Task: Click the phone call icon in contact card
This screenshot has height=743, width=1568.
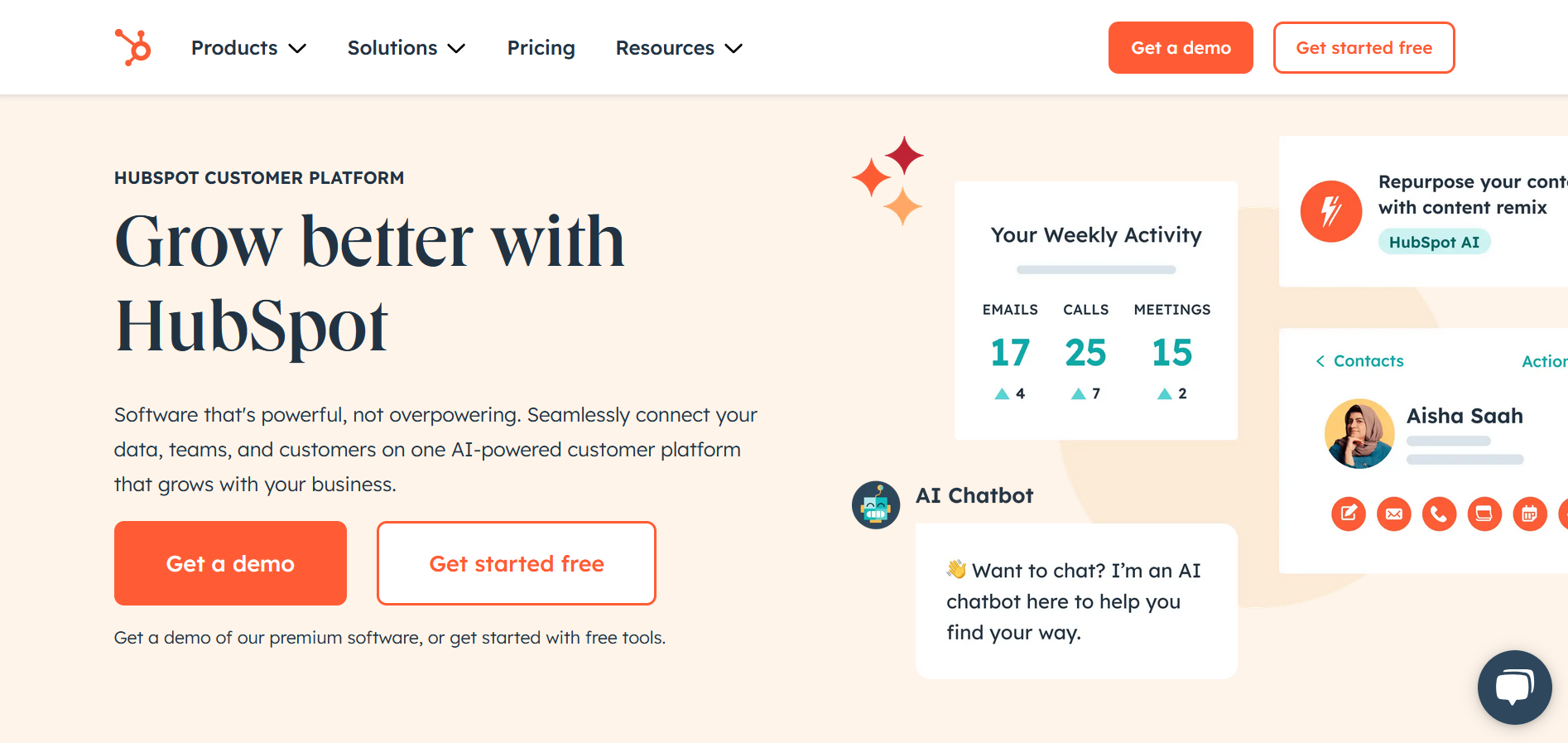Action: click(x=1439, y=514)
